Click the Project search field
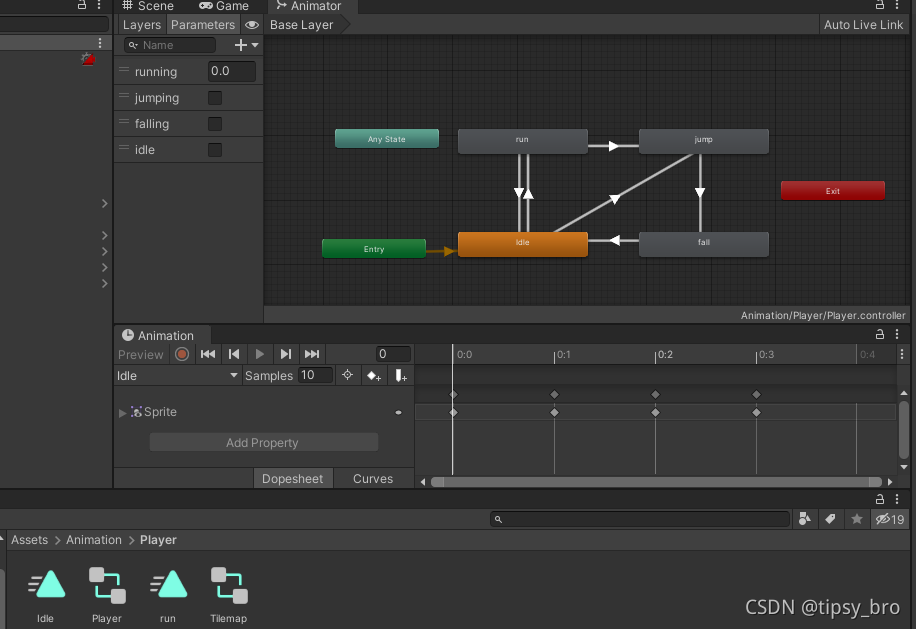This screenshot has width=916, height=629. point(640,519)
